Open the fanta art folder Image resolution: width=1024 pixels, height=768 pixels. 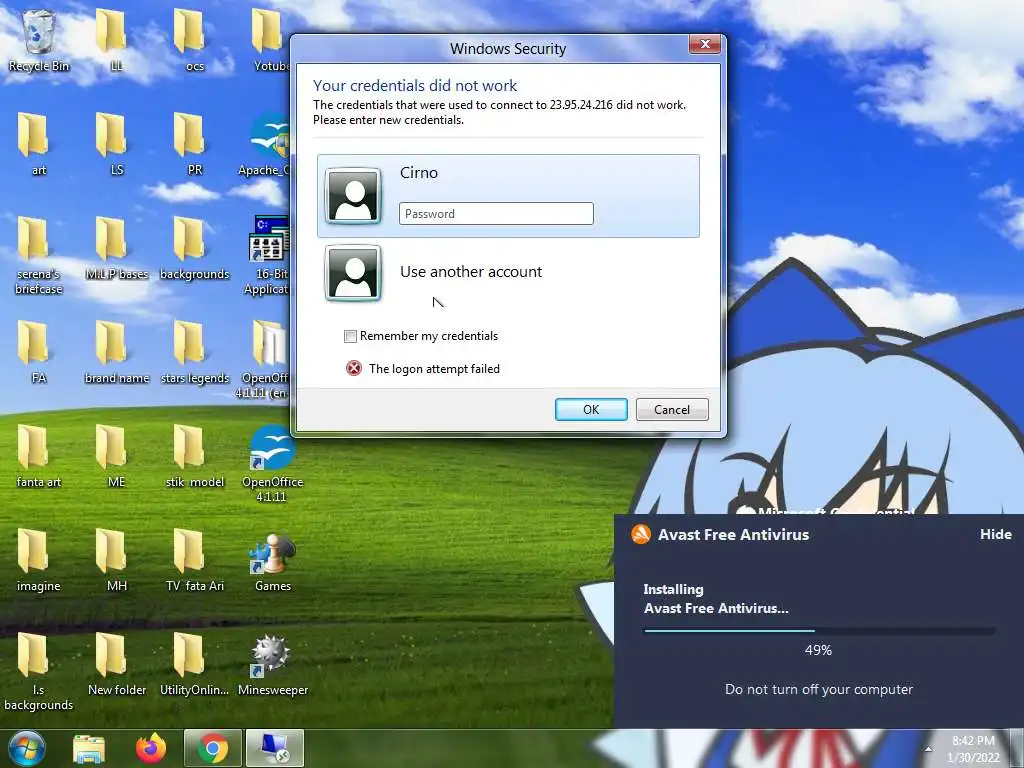39,456
